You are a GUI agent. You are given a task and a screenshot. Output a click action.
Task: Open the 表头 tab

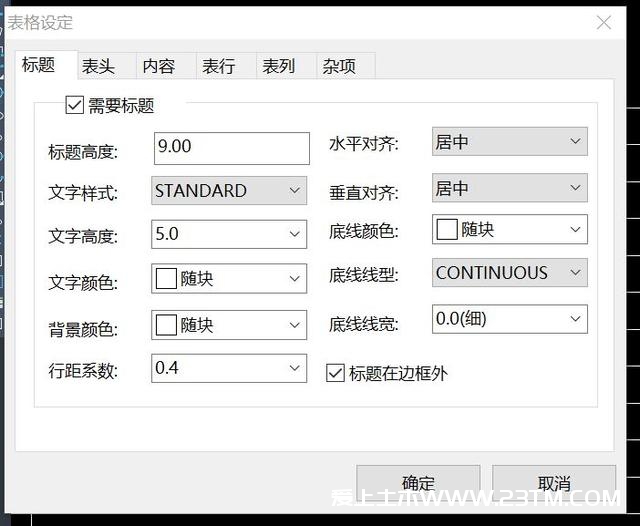click(107, 66)
